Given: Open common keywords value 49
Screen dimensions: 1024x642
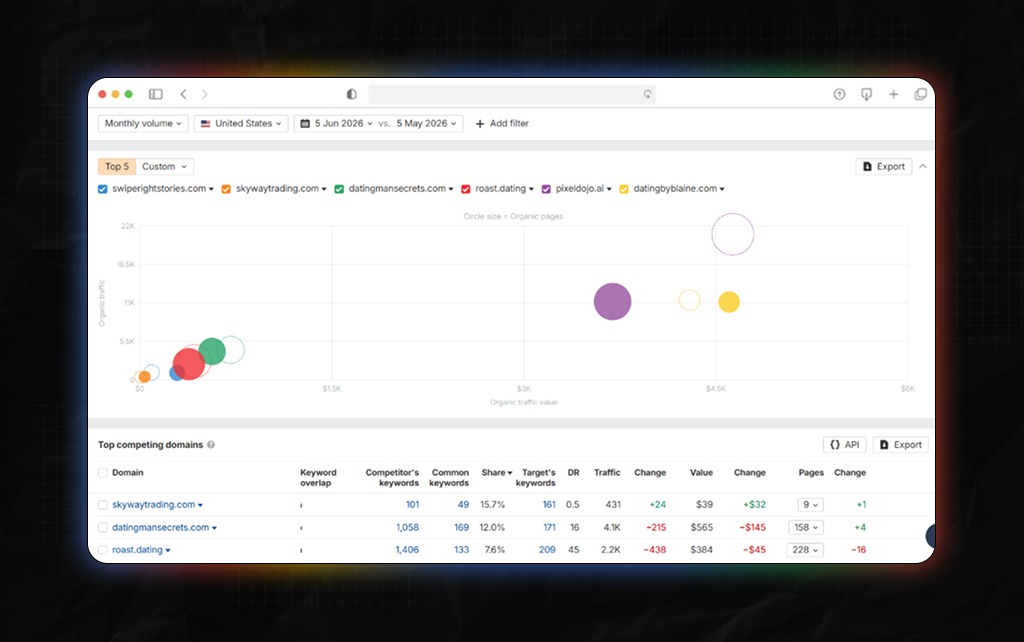Looking at the screenshot, I should [463, 505].
